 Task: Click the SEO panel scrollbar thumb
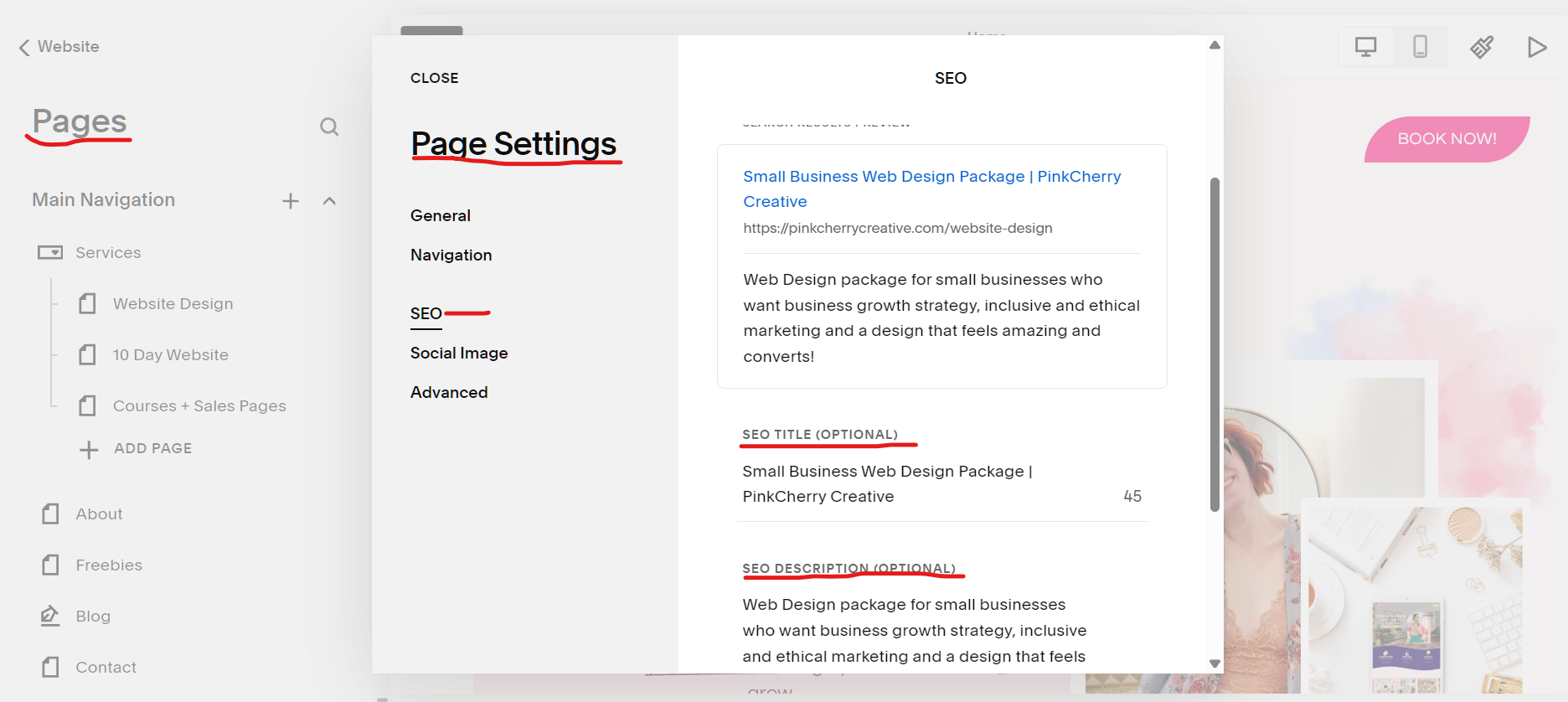[x=1215, y=344]
